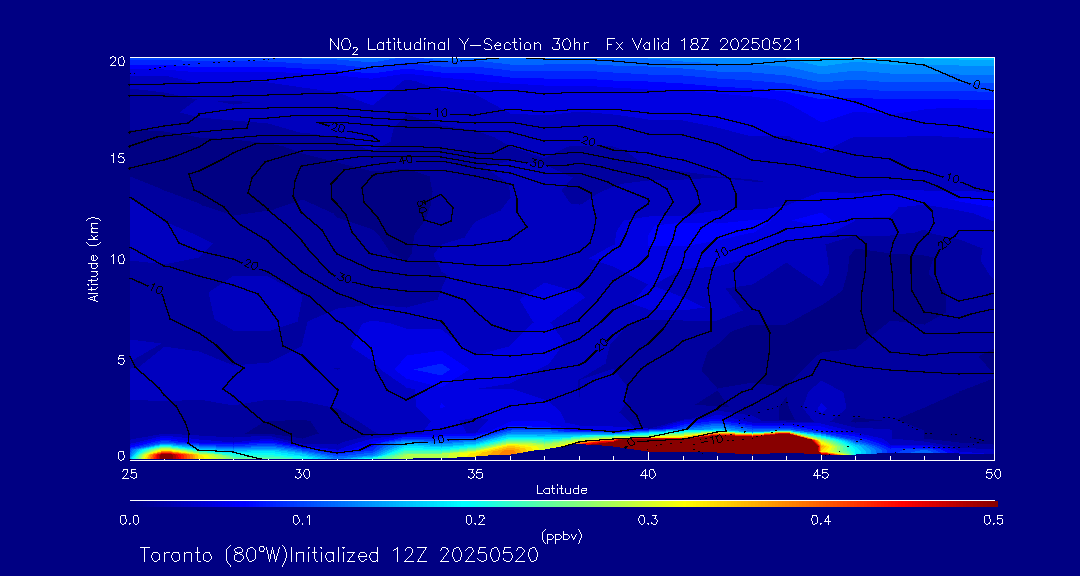
Task: Click latitude tick label 50
Action: (x=993, y=474)
